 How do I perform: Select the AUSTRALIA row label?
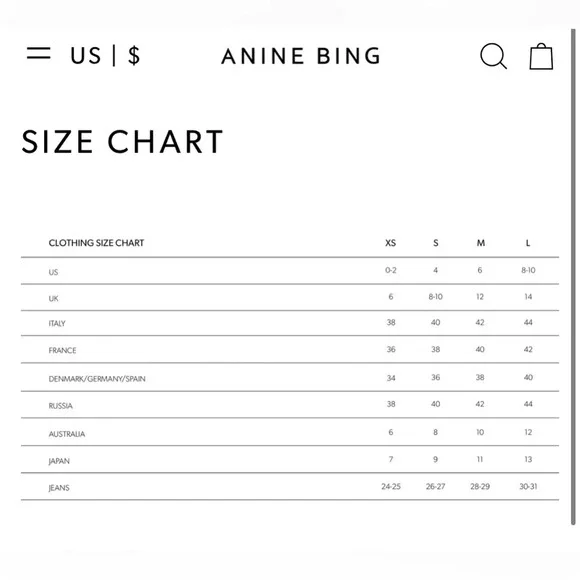(67, 434)
